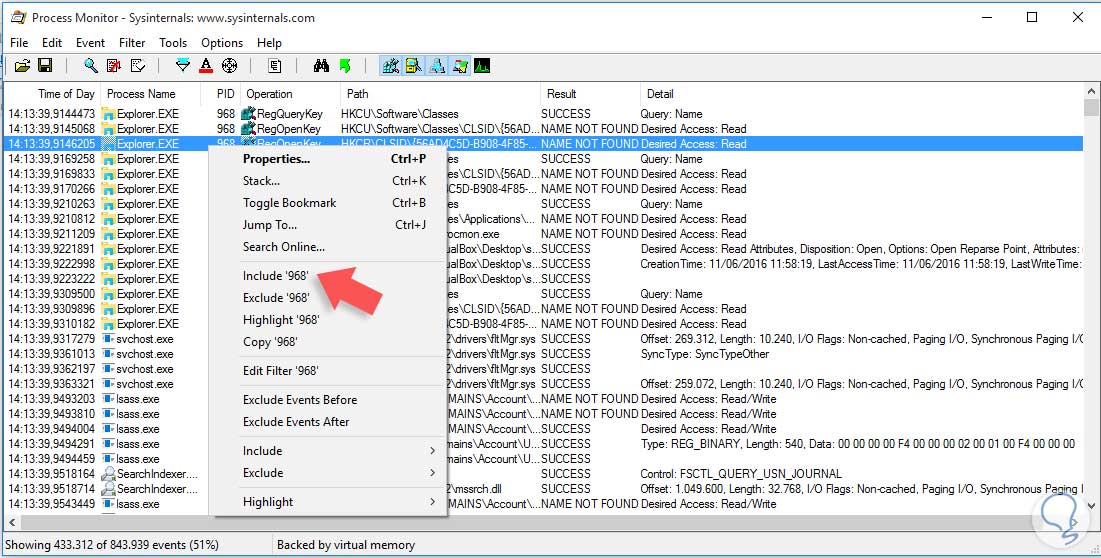Choose Search Online... in context menu
The width and height of the screenshot is (1101, 558).
pos(330,246)
